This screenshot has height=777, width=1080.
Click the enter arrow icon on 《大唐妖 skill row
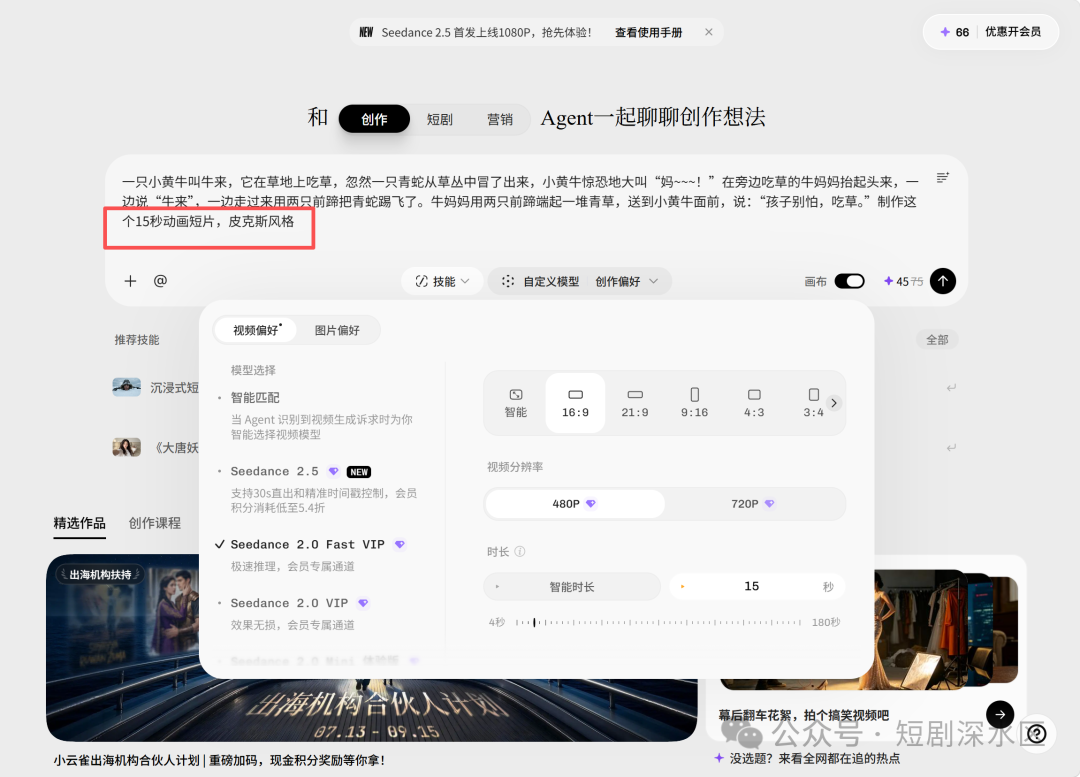(x=951, y=448)
